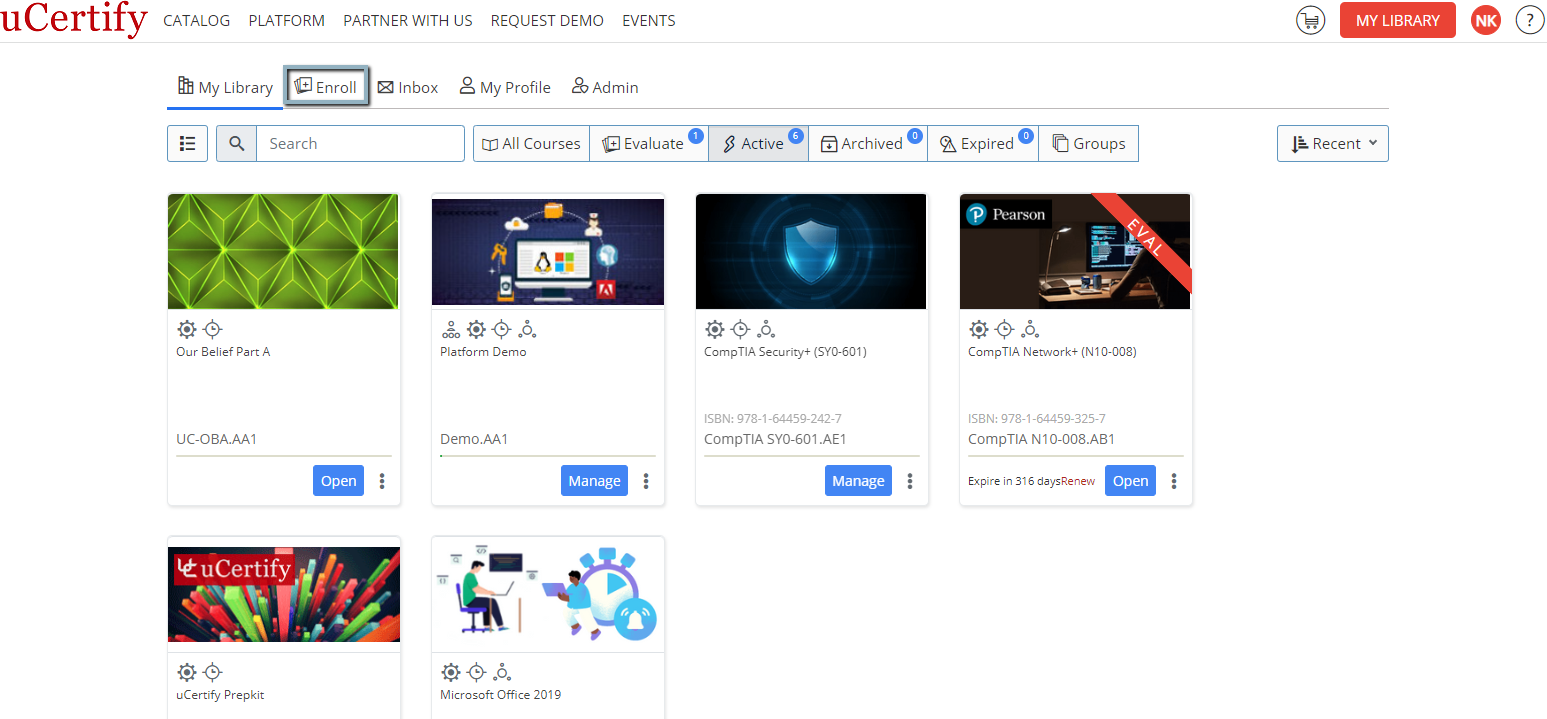
Task: Click the Our Belief Part A green thumbnail
Action: pos(283,252)
